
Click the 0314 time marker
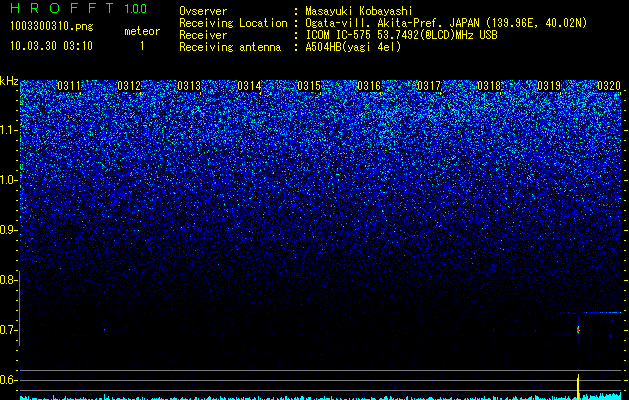[x=249, y=86]
